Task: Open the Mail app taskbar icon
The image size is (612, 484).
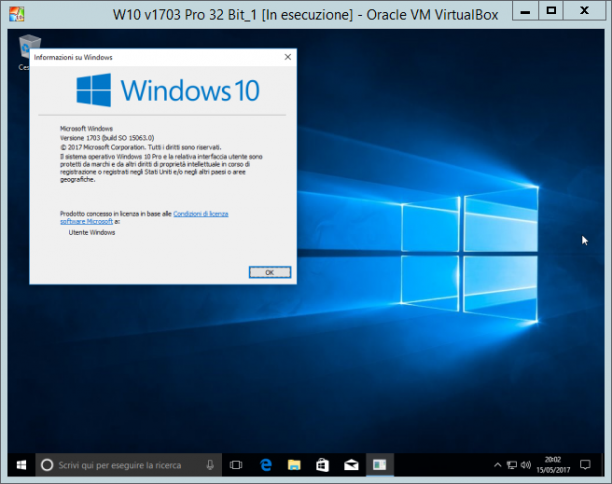Action: point(351,465)
